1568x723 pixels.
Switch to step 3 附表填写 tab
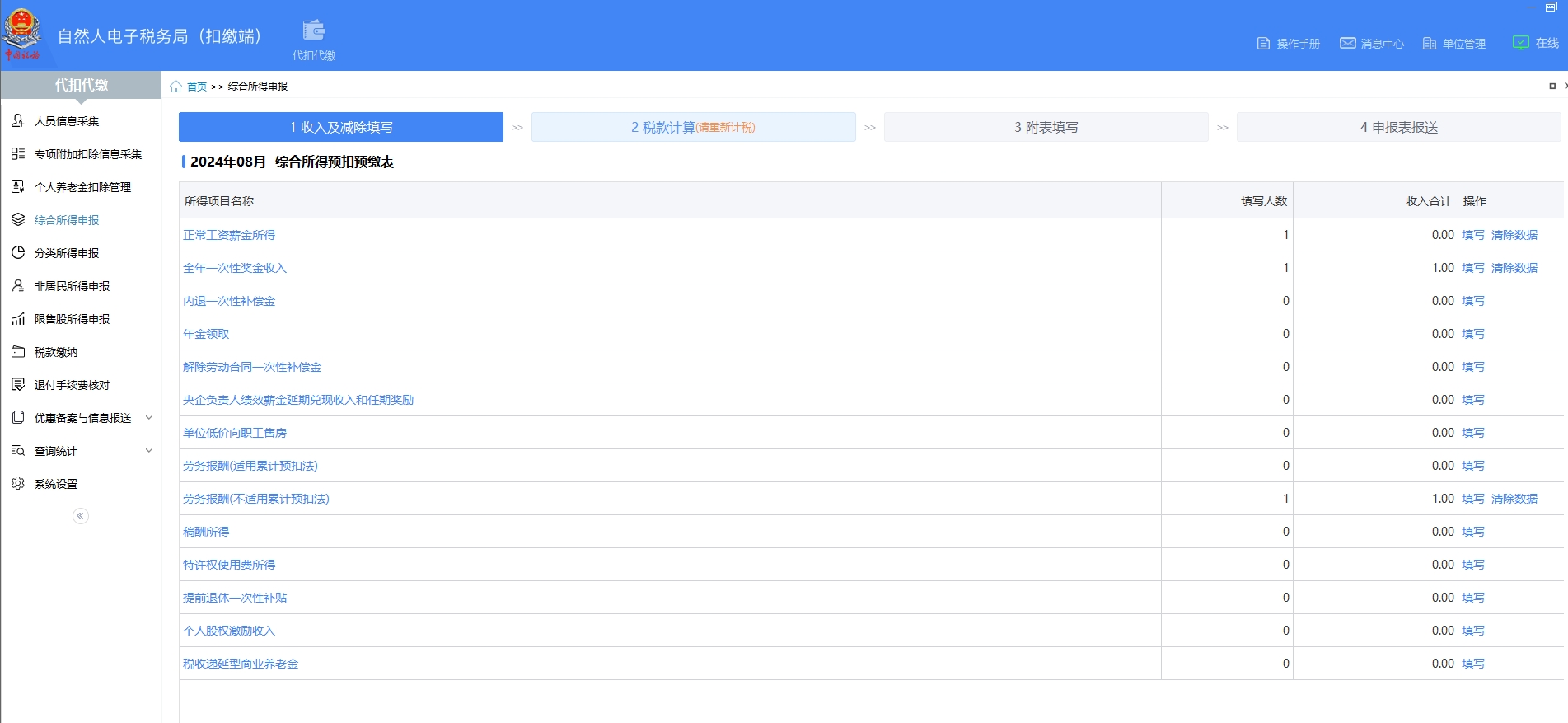(x=1046, y=128)
